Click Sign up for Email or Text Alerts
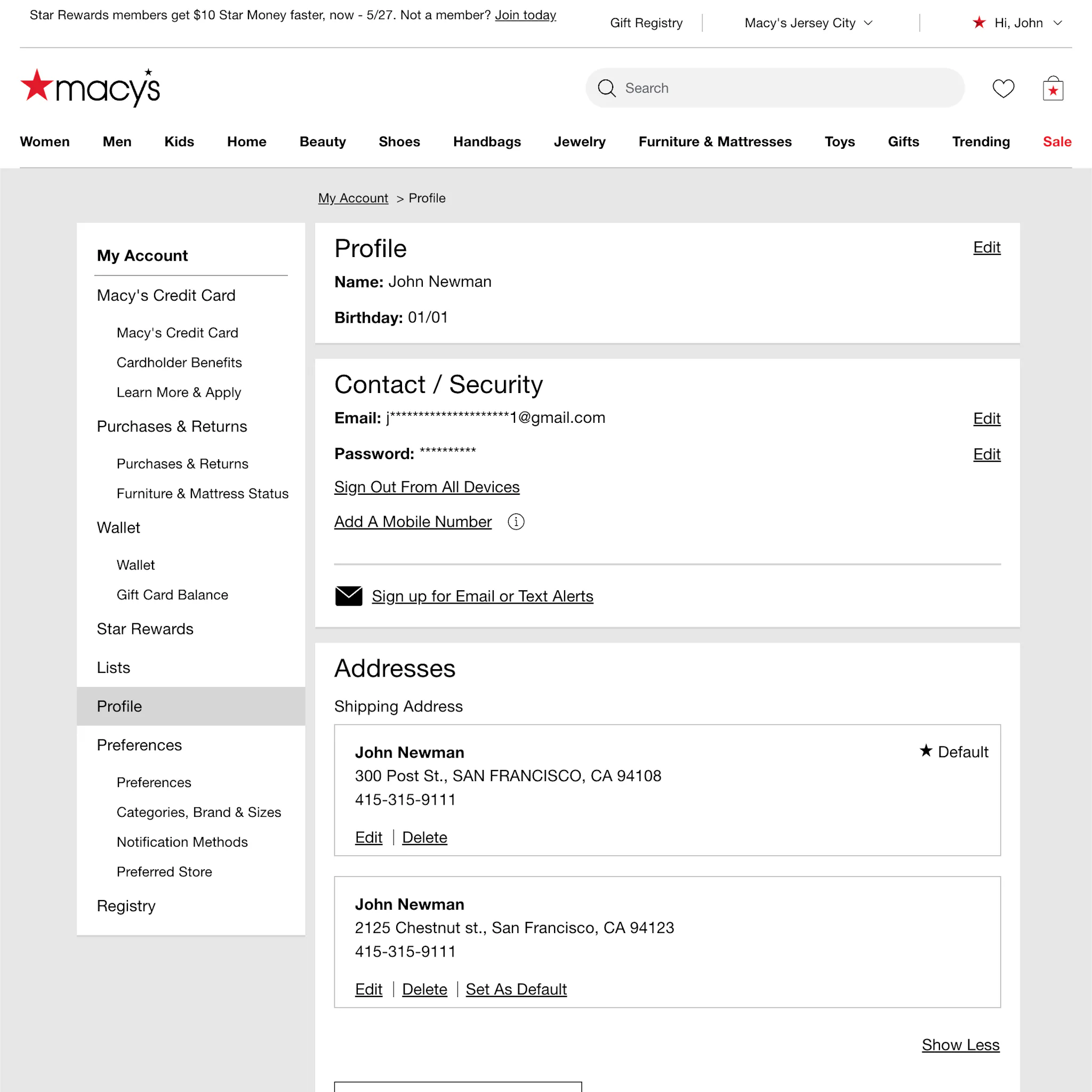The height and width of the screenshot is (1092, 1092). click(x=482, y=596)
